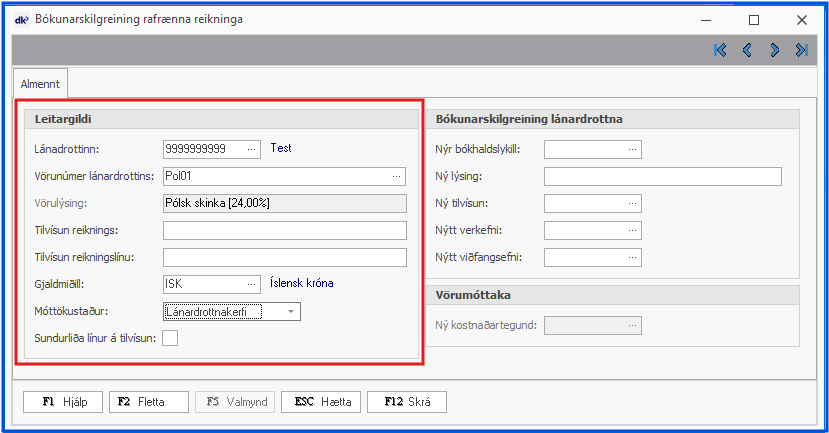
Task: Open lookup ellipsis in Ný tilvísun field
Action: point(632,203)
